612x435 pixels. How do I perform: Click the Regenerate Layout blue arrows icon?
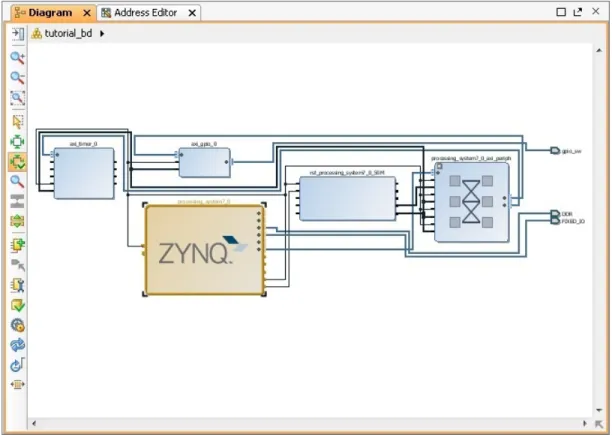point(18,345)
